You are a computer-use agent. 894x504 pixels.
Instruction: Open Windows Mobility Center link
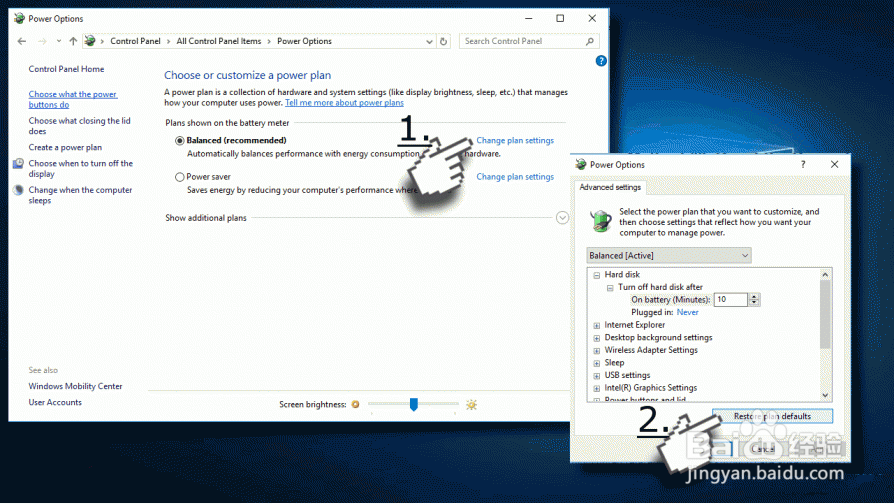point(75,386)
